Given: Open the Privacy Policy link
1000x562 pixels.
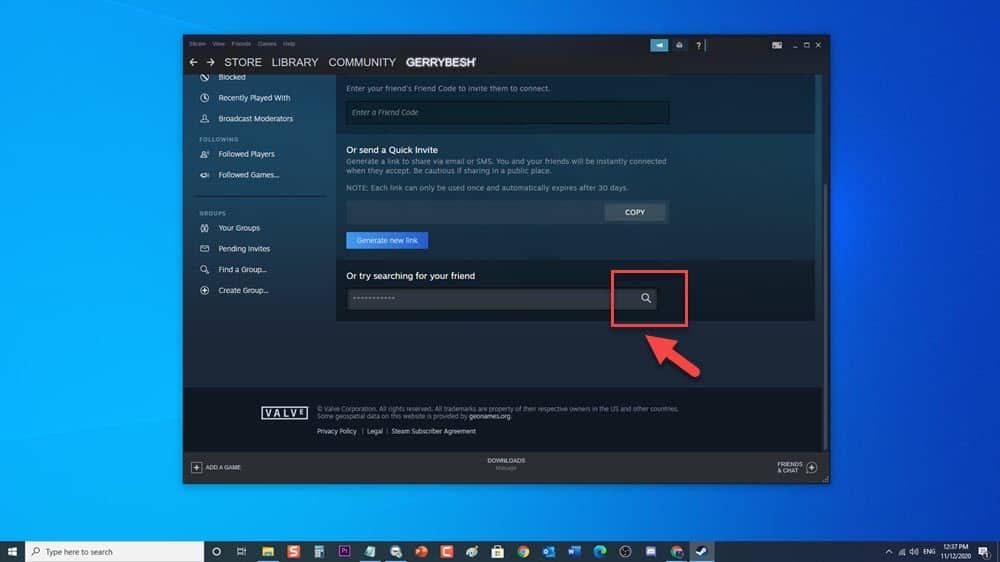Looking at the screenshot, I should click(x=337, y=431).
